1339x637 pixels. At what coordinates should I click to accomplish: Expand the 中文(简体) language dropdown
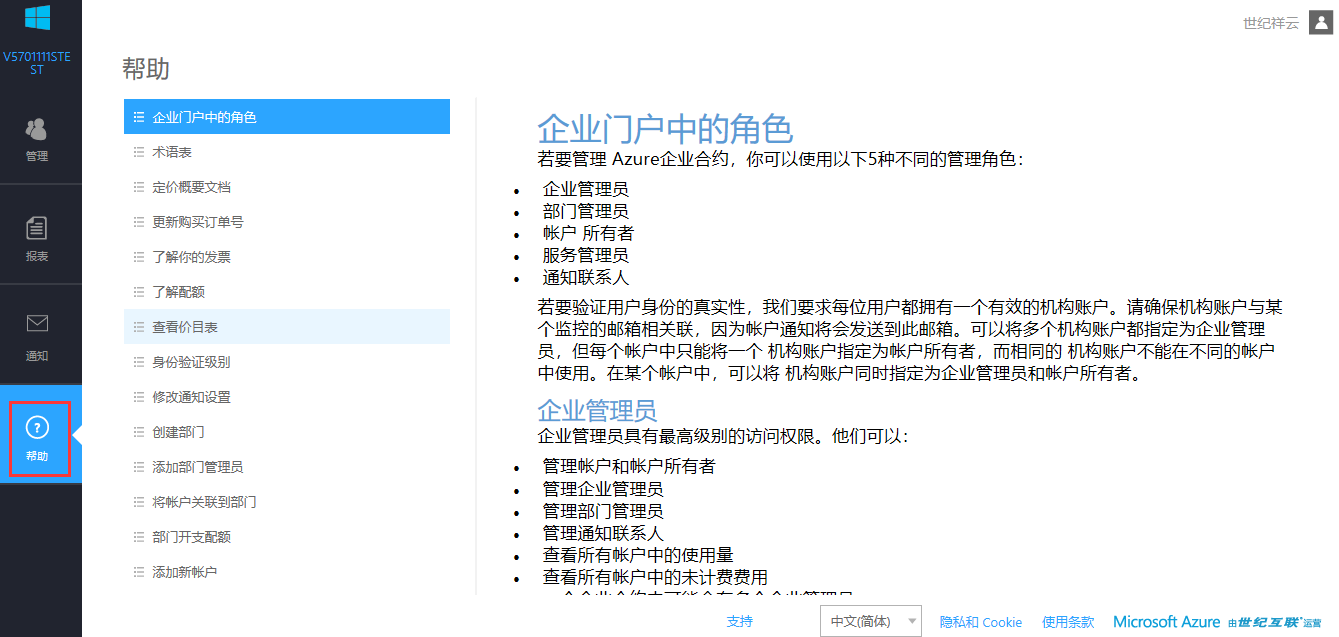coord(869,622)
